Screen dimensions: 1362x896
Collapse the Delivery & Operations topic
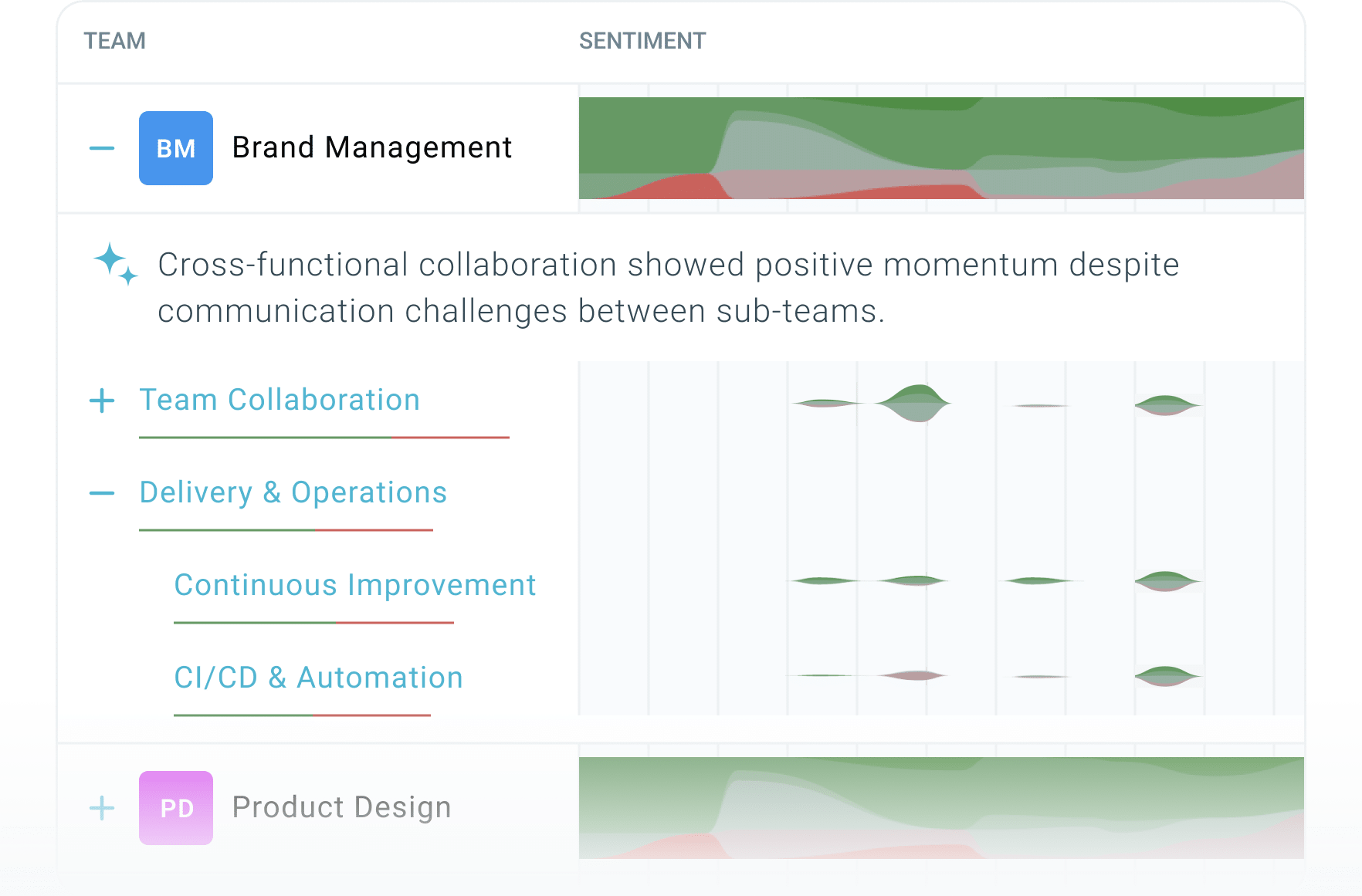coord(102,493)
